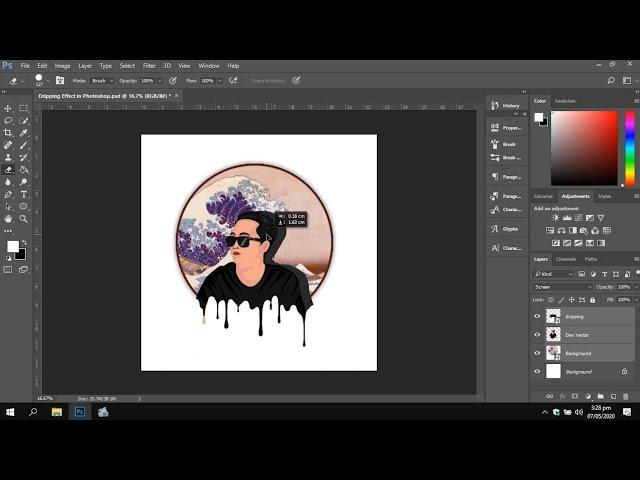
Task: Select the Blur tool
Action: click(x=8, y=182)
